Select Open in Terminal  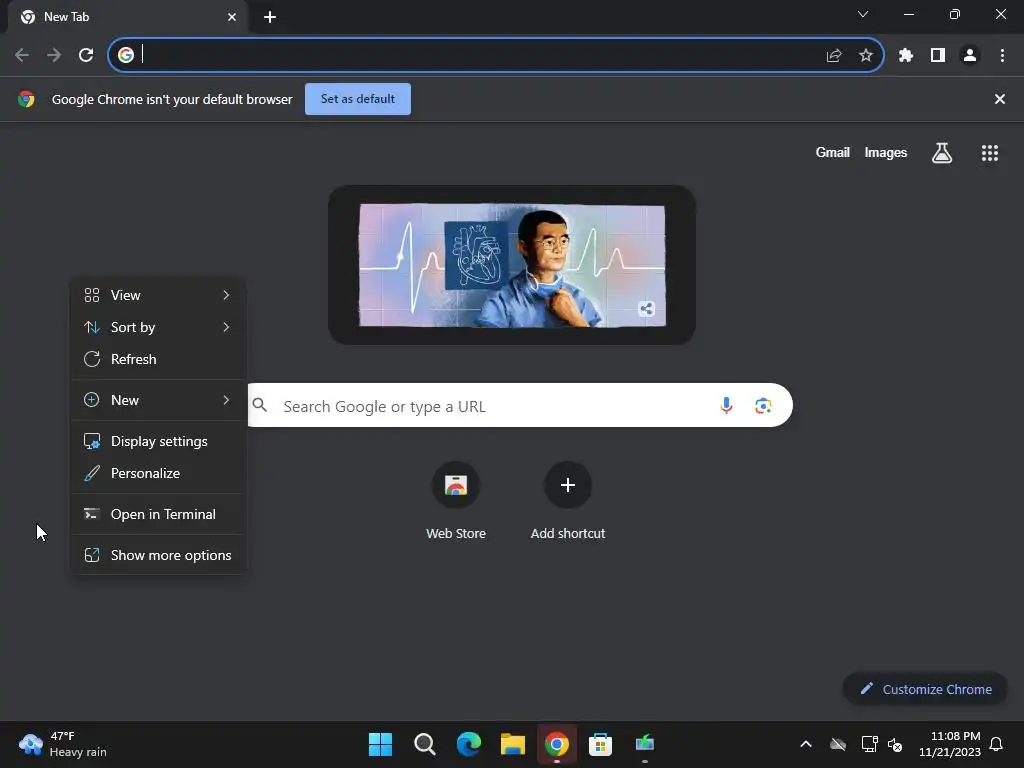[x=157, y=515]
